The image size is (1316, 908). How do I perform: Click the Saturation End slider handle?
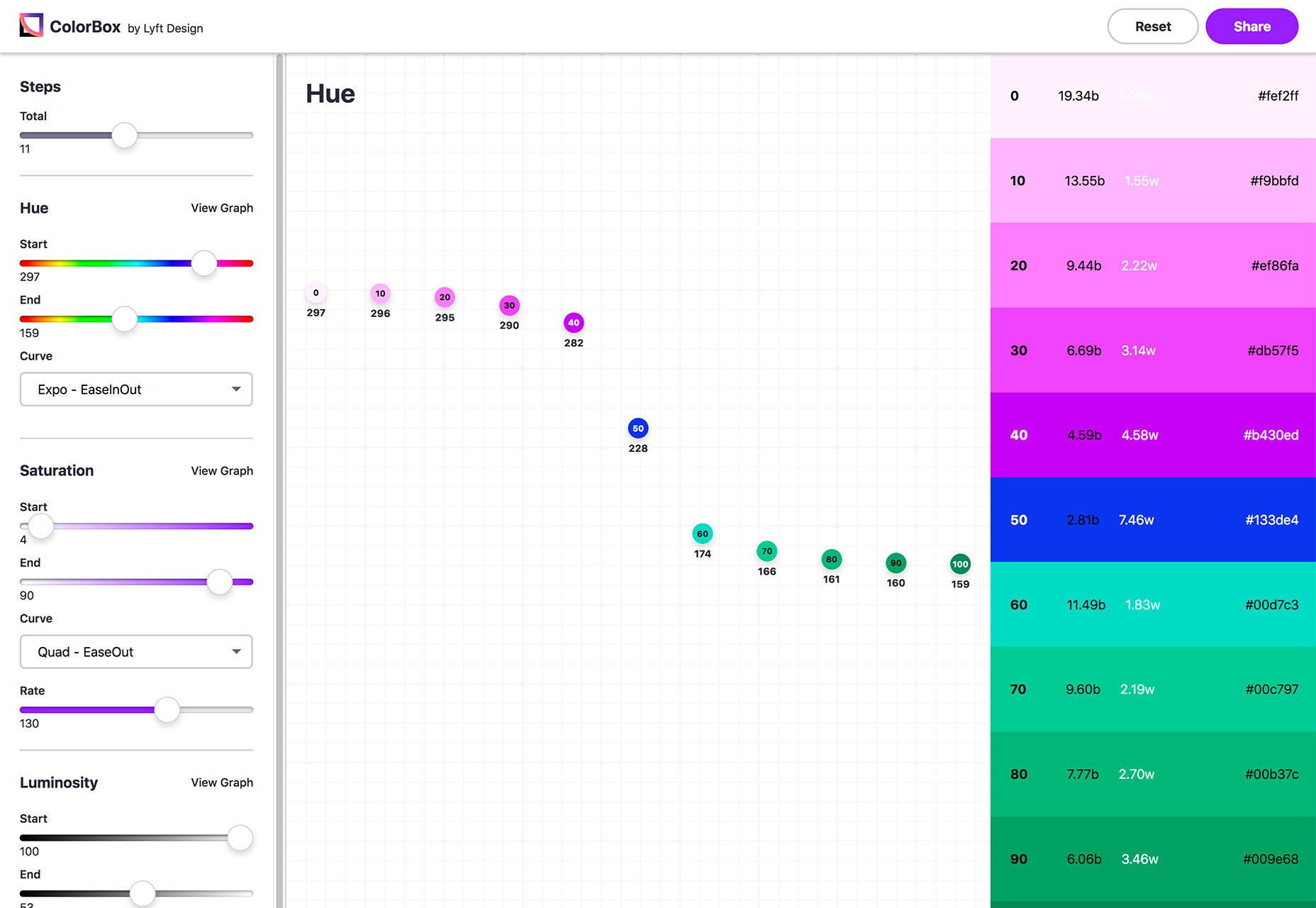point(220,582)
